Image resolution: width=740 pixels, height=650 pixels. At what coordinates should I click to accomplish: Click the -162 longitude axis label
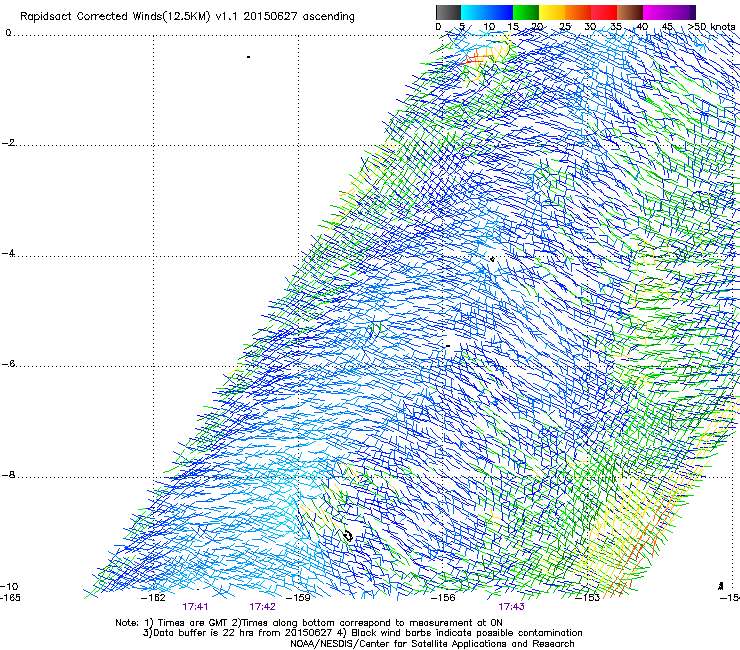pyautogui.click(x=153, y=598)
